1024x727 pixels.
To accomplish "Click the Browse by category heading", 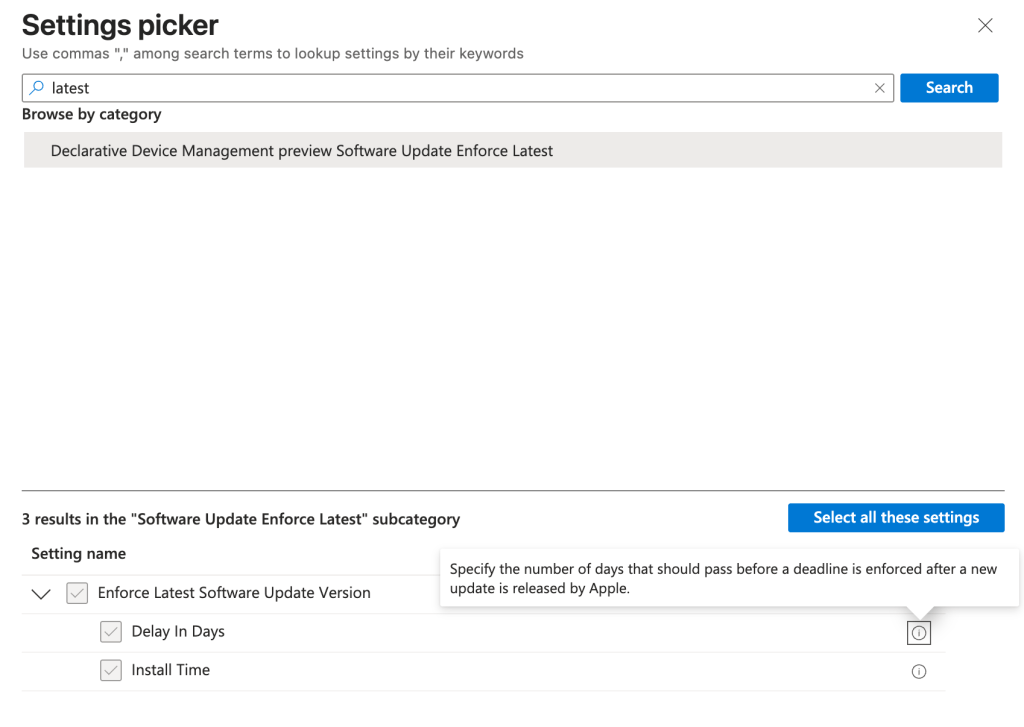I will coord(92,115).
